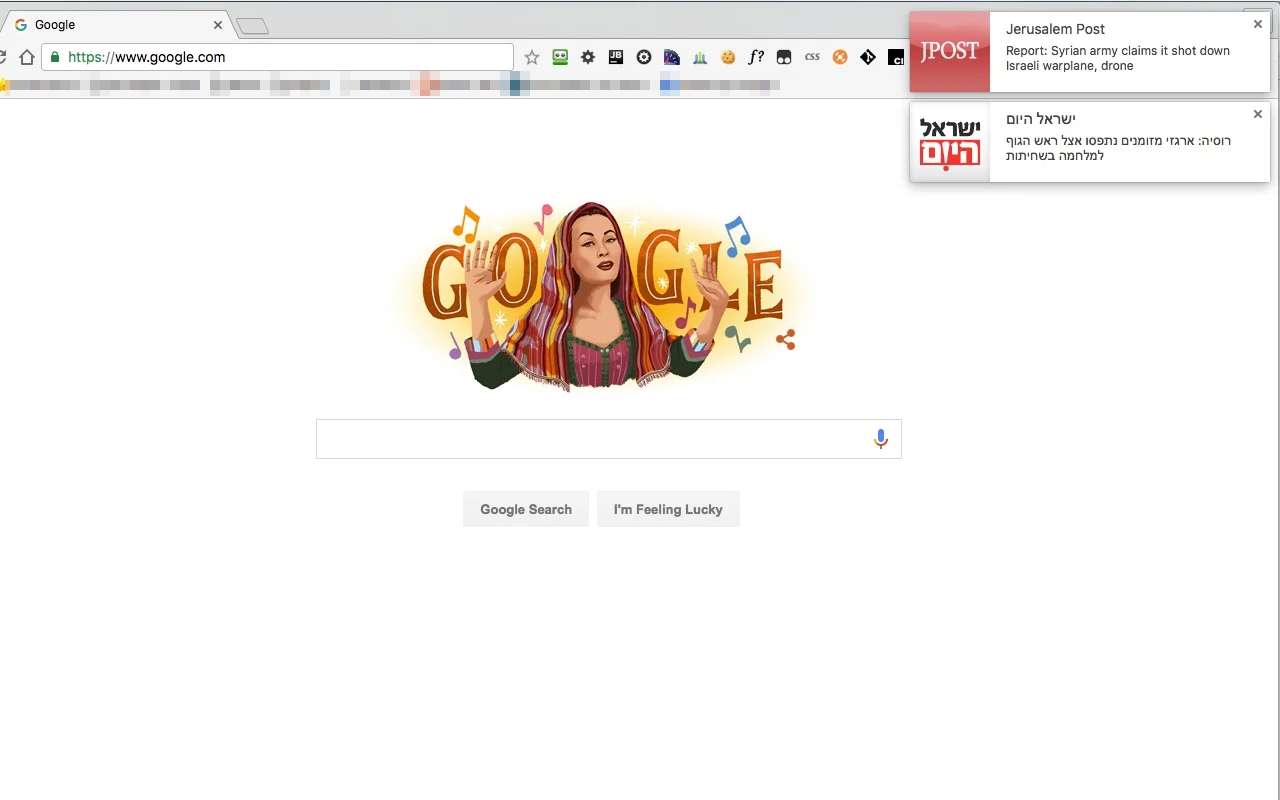Open the Israel Hayom Hebrew notification
This screenshot has height=800, width=1280.
tap(1090, 142)
